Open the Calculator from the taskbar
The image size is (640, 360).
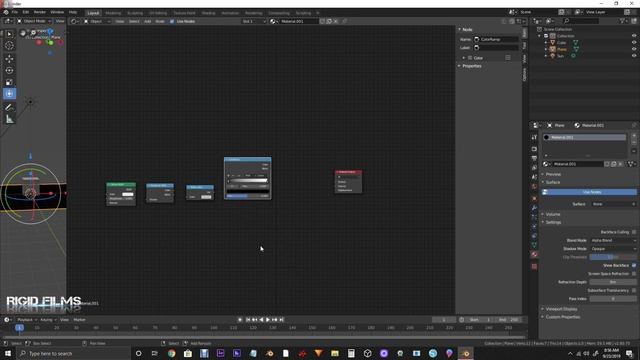(x=351, y=353)
